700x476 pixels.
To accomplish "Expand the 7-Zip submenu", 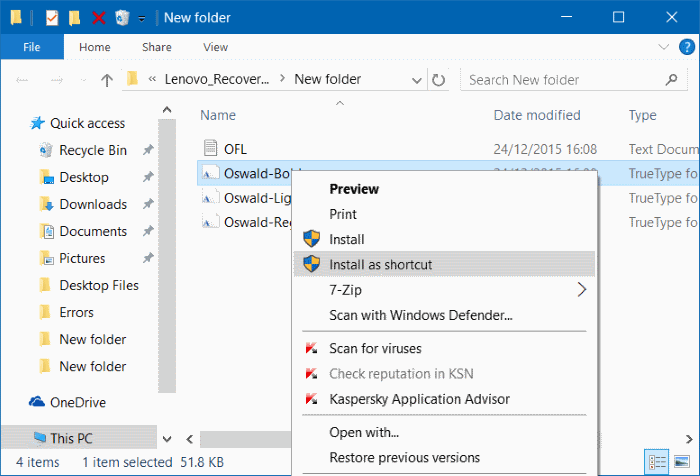I will (x=444, y=290).
